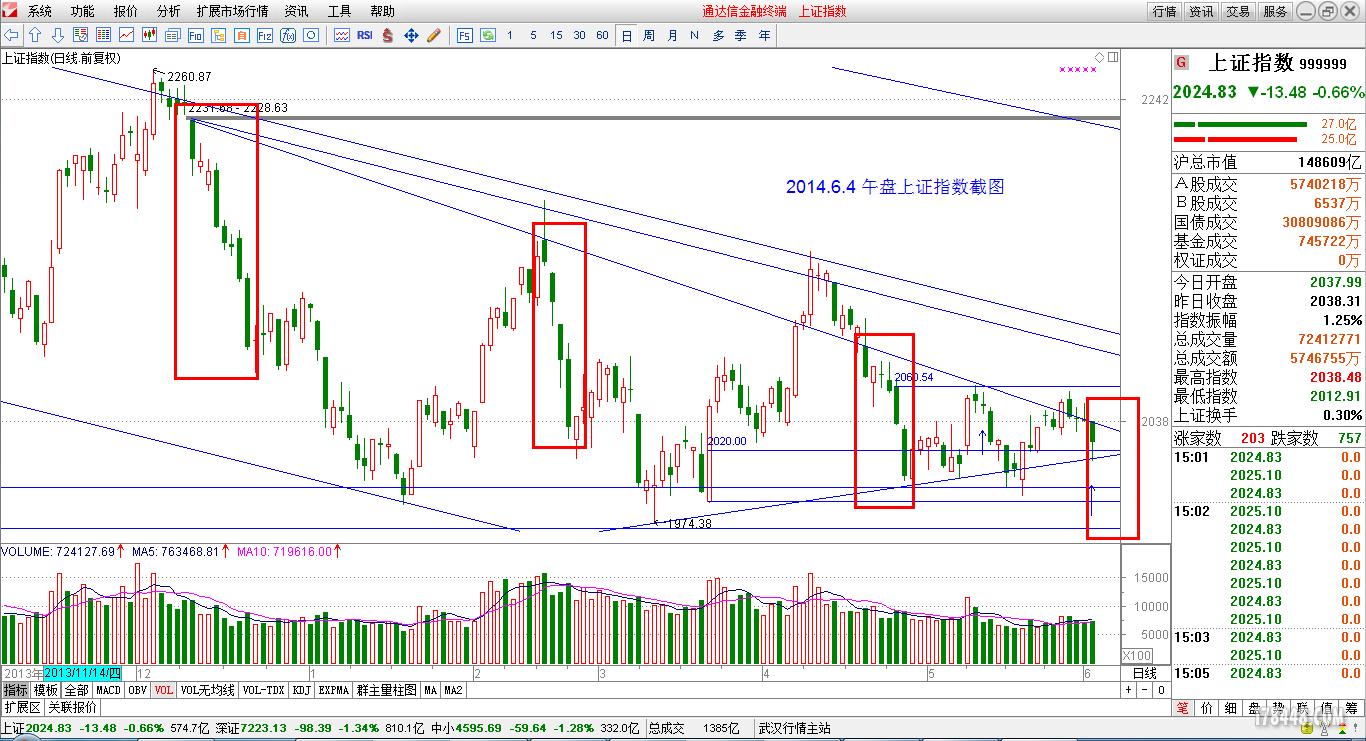
Task: Select the VOL无均线 indicator tab
Action: (207, 690)
